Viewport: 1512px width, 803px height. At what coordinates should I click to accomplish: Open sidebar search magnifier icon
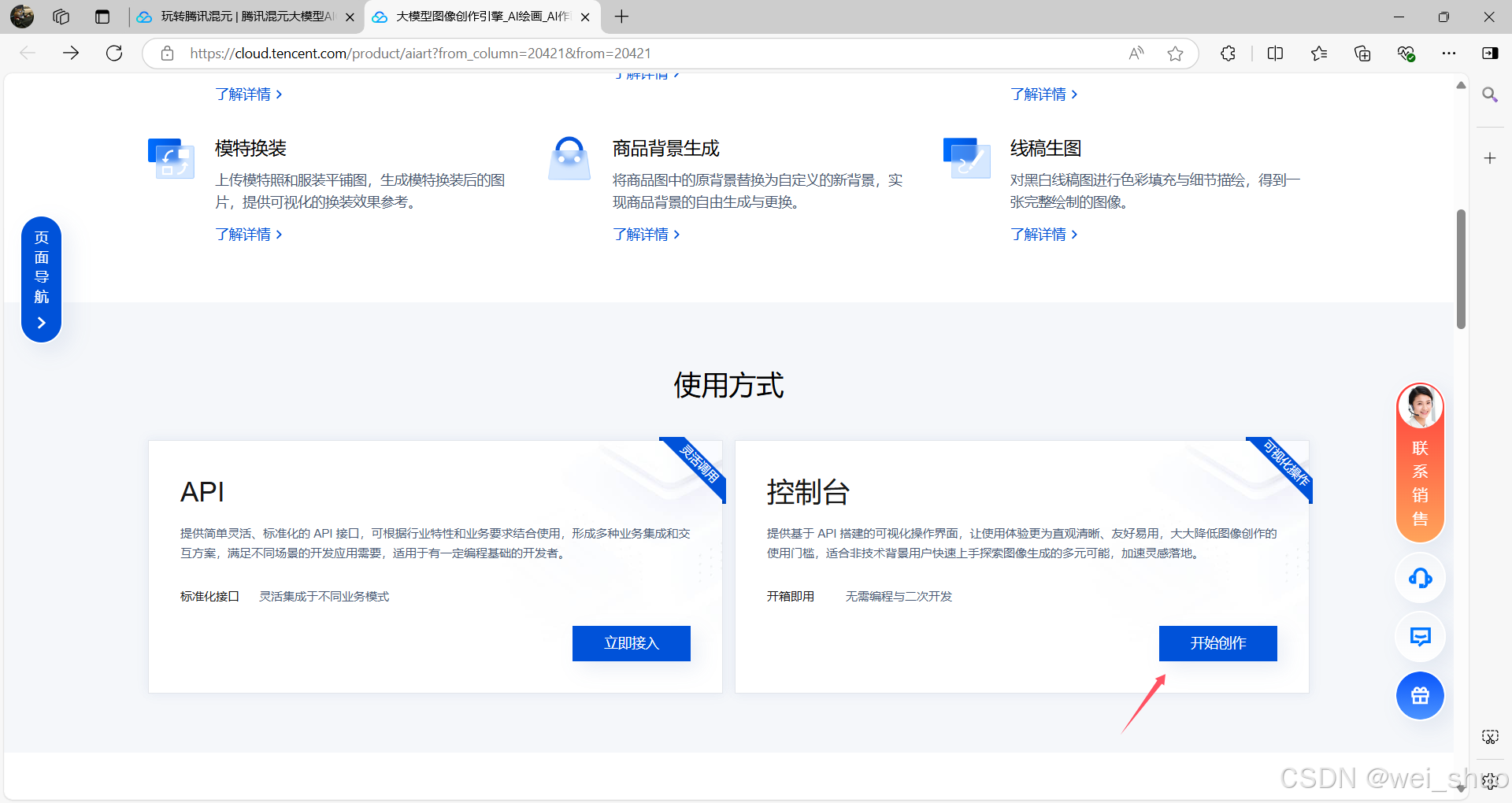click(x=1489, y=95)
